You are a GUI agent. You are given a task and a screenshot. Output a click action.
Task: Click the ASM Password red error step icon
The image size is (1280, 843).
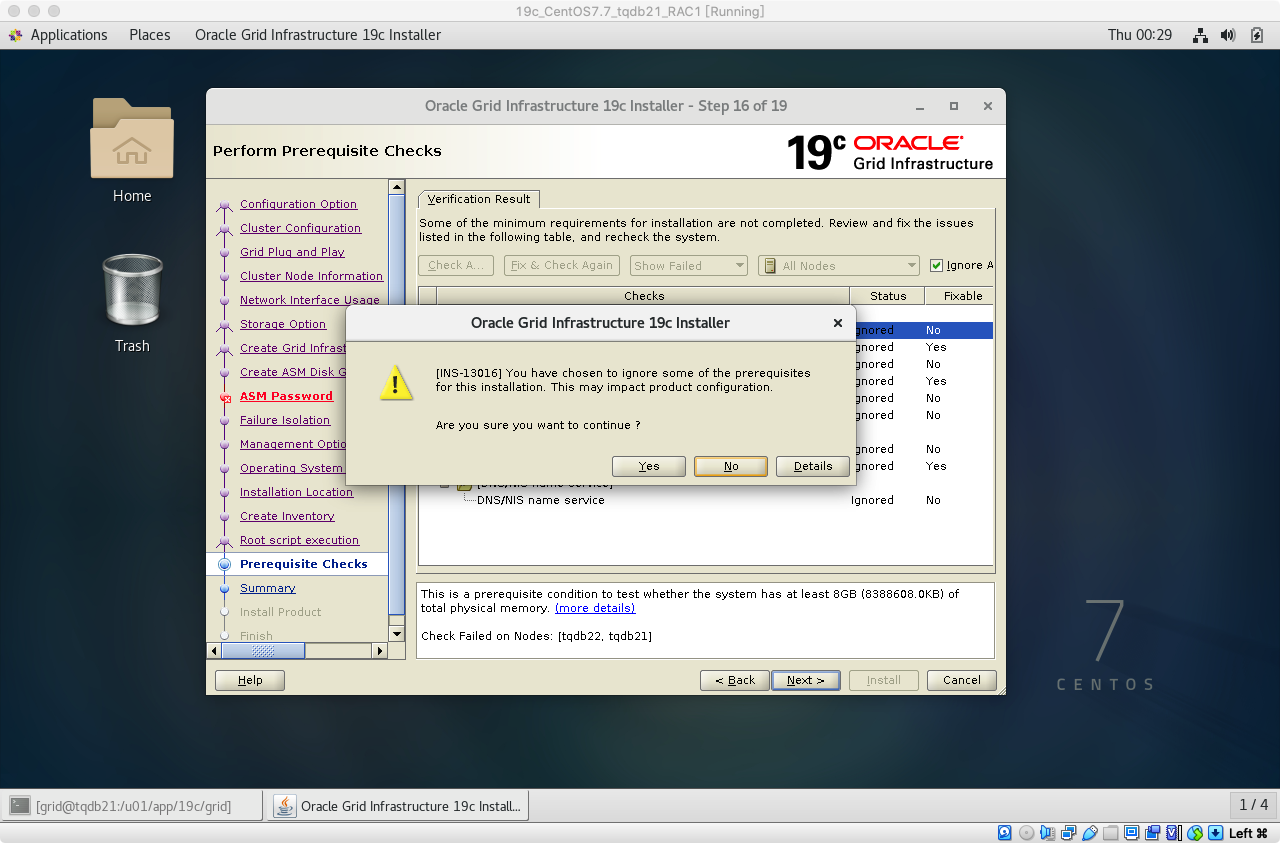[224, 397]
